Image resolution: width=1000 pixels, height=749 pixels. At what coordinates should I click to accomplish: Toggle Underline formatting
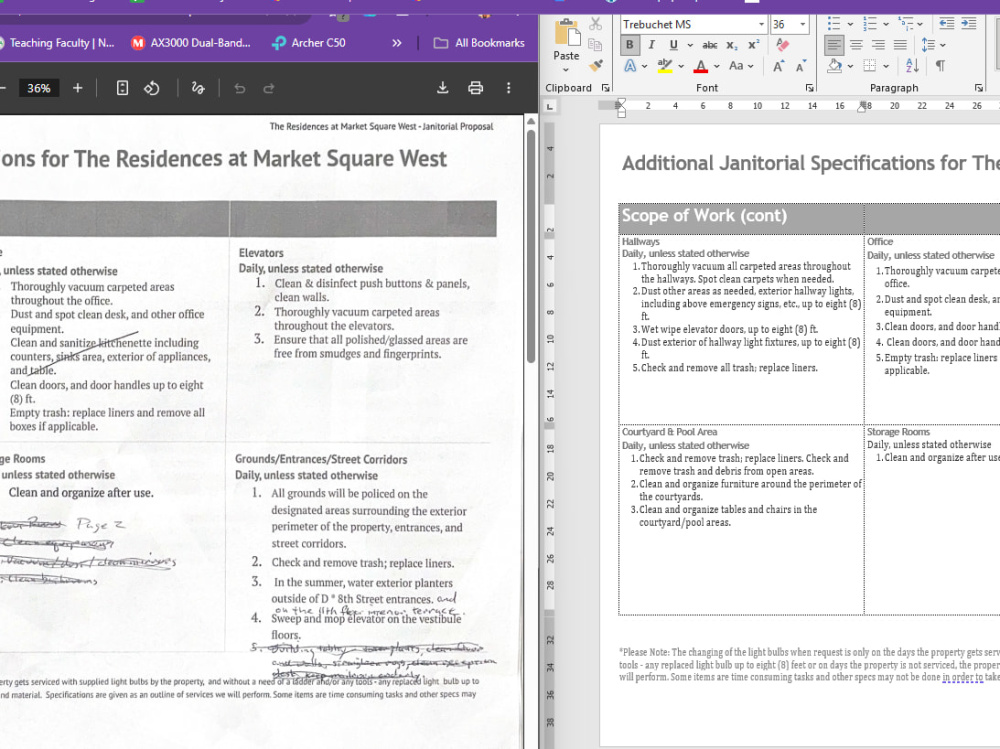click(673, 45)
